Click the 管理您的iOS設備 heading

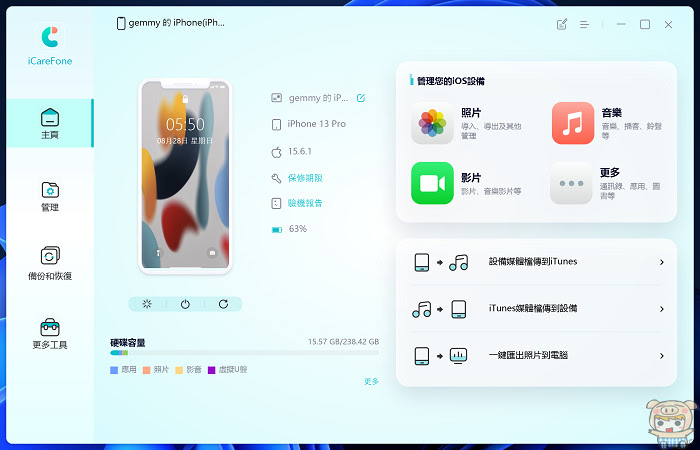(450, 81)
